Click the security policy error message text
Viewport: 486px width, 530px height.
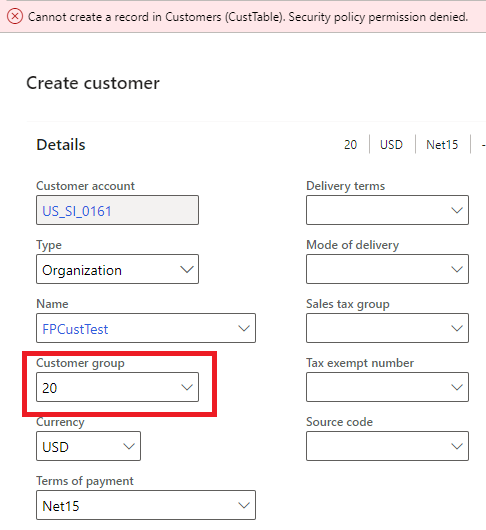(x=248, y=17)
